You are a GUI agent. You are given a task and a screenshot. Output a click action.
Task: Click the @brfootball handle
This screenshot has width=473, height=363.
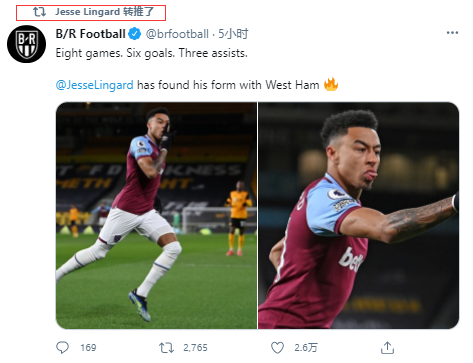point(177,34)
